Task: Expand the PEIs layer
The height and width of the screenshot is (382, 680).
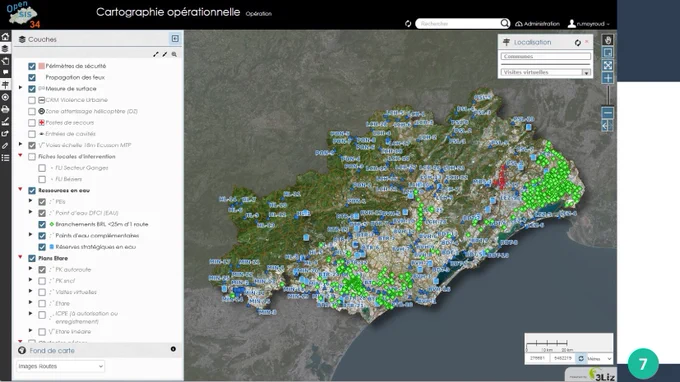Action: 30,201
